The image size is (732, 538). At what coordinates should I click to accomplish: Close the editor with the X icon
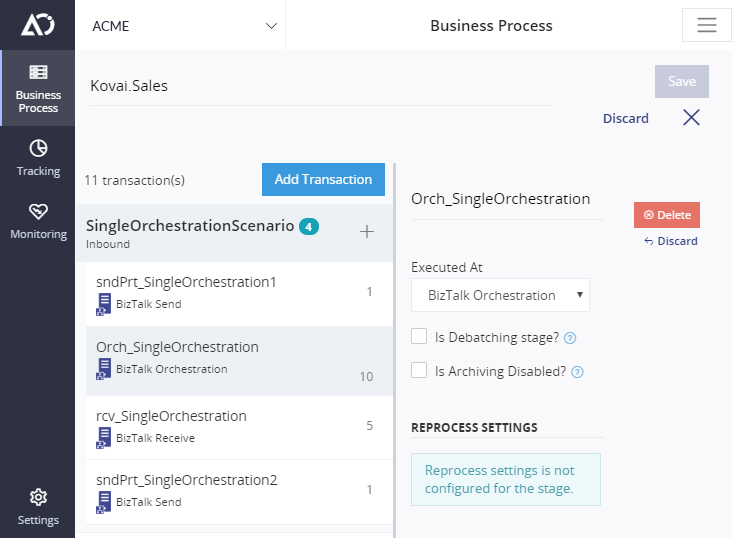click(691, 118)
